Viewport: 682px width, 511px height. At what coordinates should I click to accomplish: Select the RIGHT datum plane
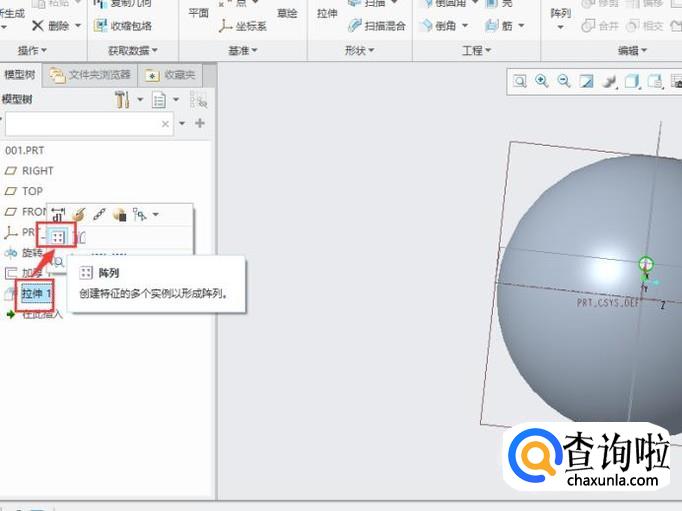(x=29, y=170)
